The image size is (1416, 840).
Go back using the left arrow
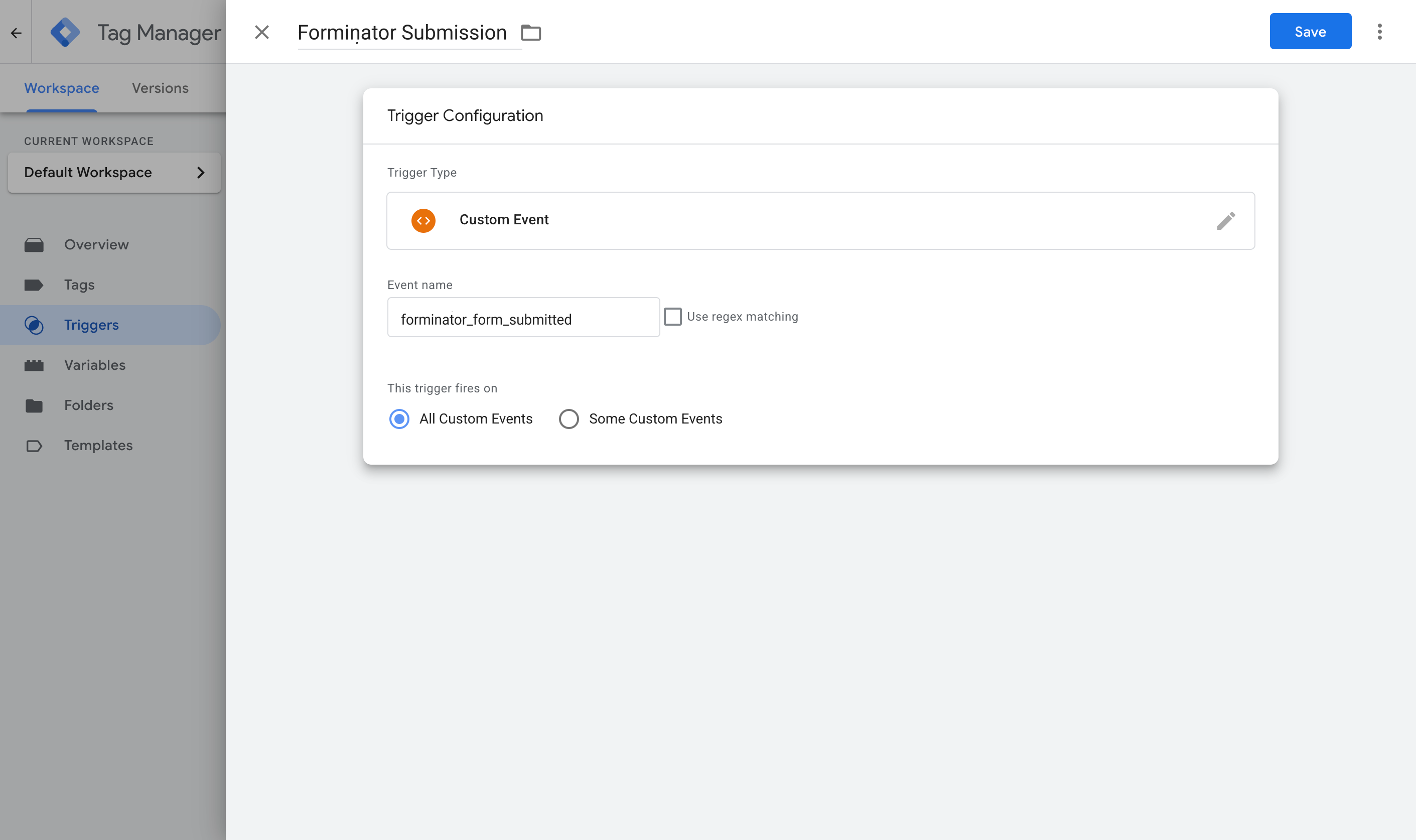(x=16, y=33)
